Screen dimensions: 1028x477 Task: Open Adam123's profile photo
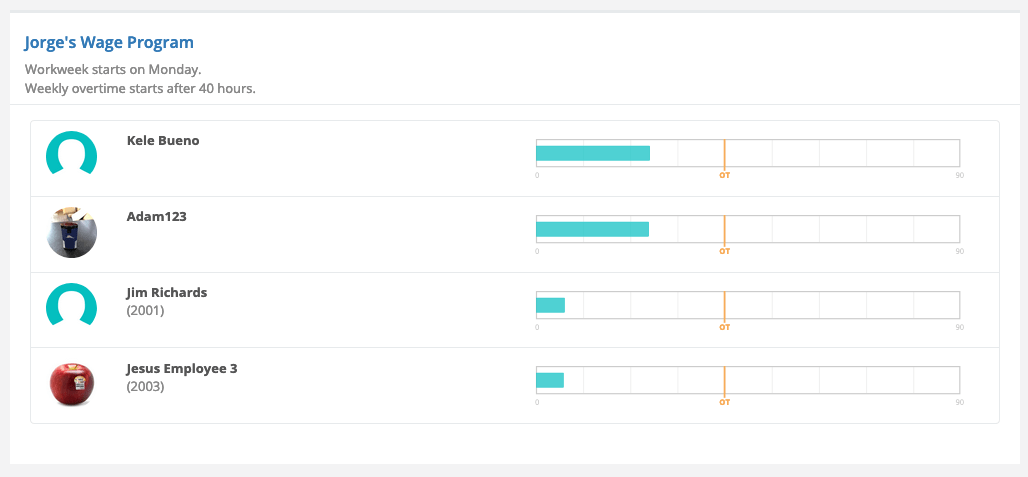71,232
